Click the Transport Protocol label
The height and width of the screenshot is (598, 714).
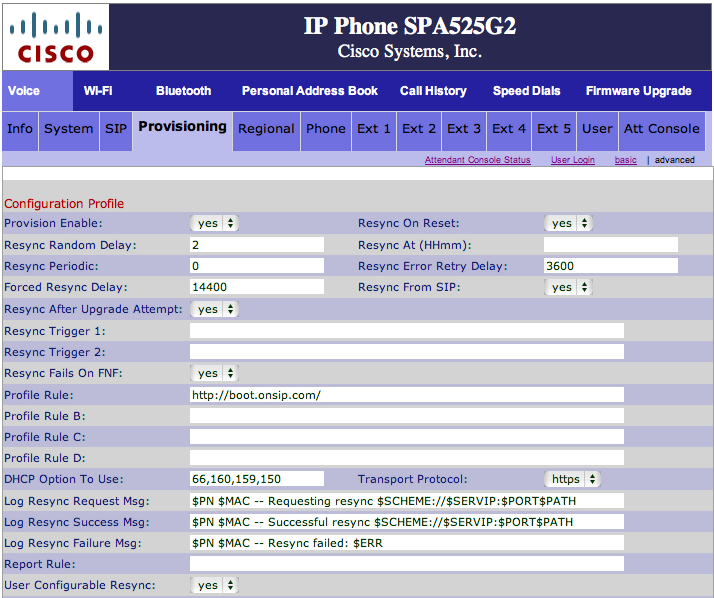[413, 479]
